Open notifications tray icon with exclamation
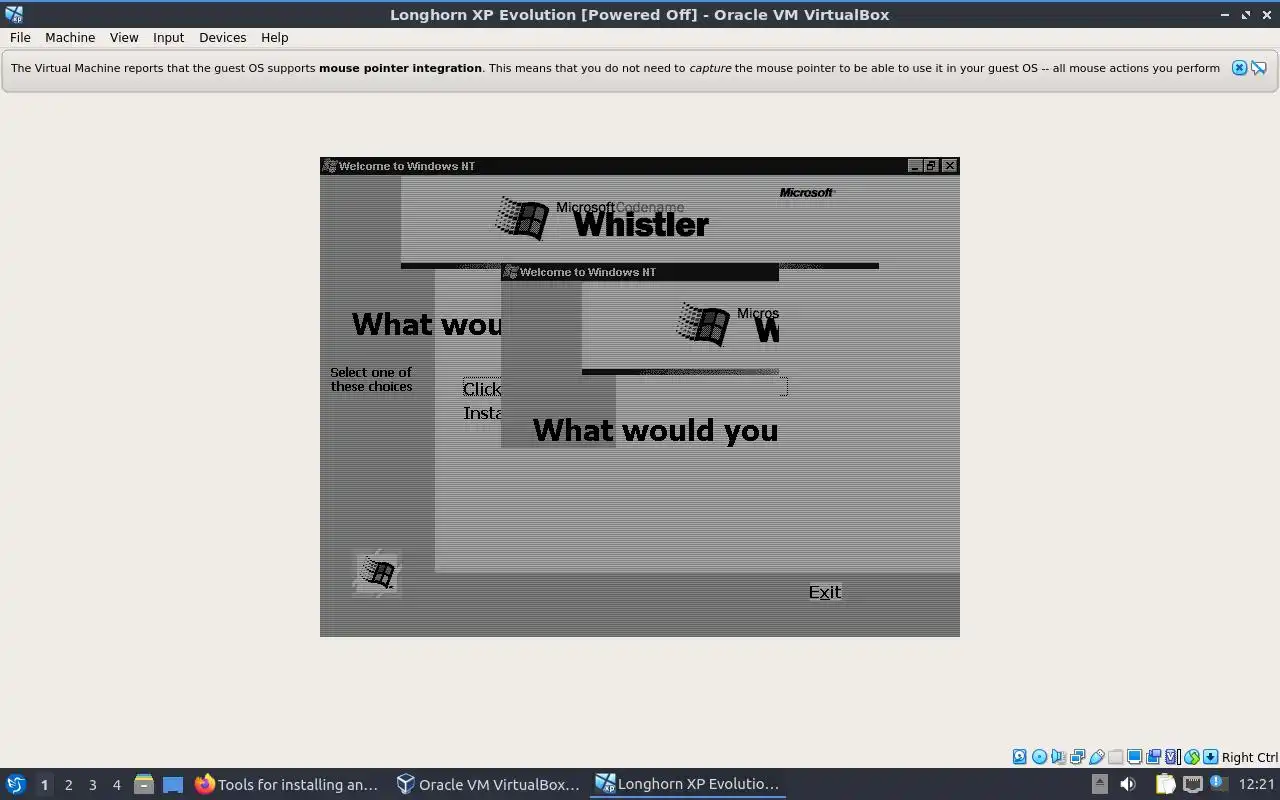This screenshot has height=800, width=1280. point(1218,782)
